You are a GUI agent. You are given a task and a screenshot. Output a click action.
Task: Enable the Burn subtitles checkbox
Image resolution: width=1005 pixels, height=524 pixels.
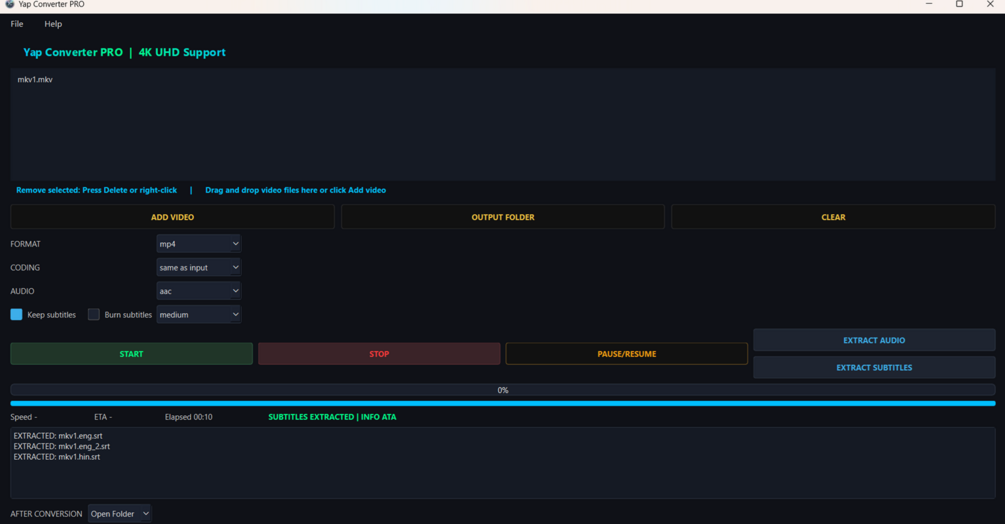pos(94,315)
